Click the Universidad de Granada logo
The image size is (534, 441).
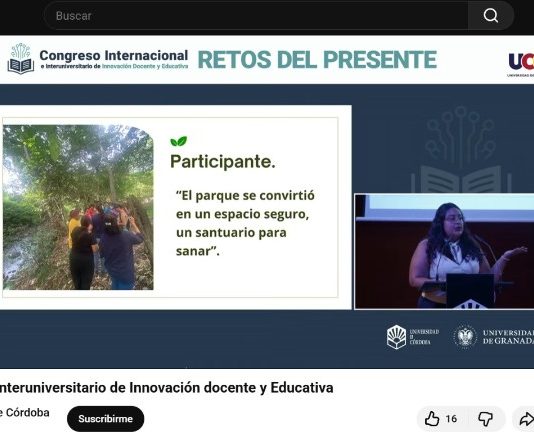(494, 337)
